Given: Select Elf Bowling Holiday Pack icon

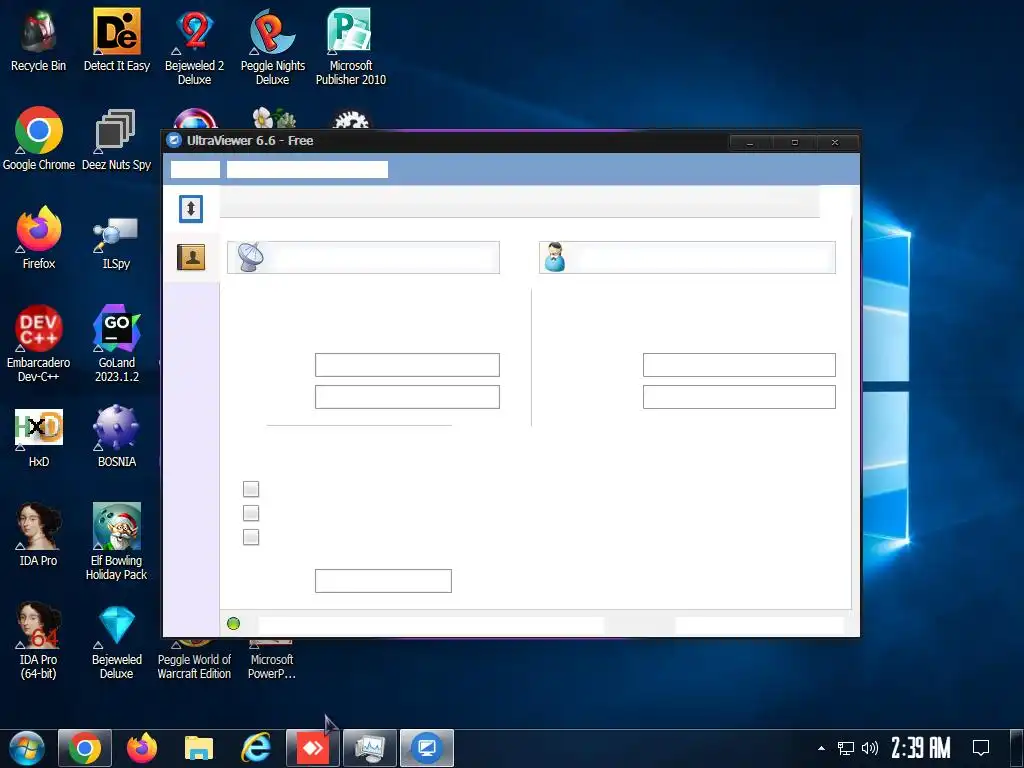Looking at the screenshot, I should (117, 541).
